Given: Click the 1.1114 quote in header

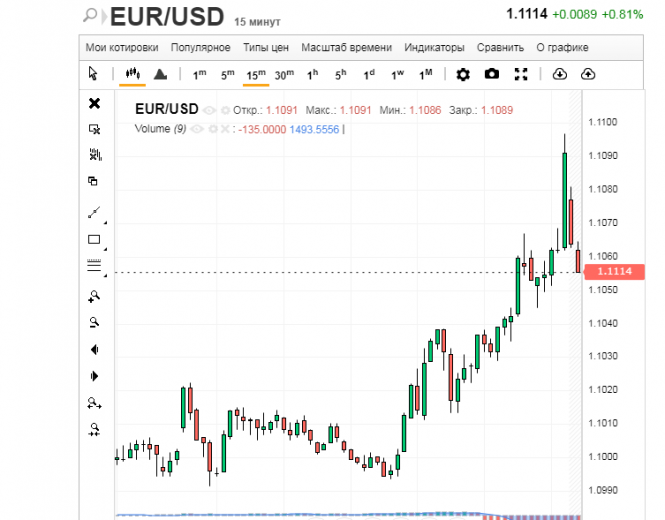Looking at the screenshot, I should point(527,14).
